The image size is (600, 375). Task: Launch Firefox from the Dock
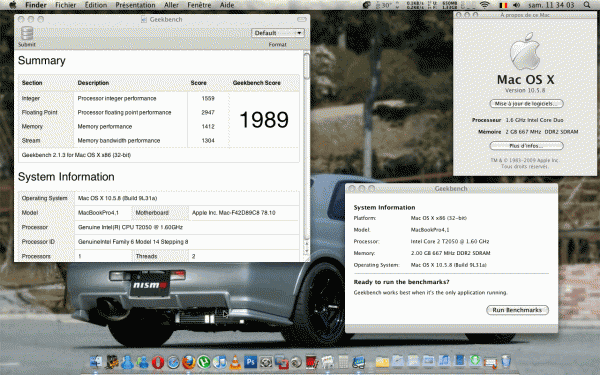click(x=189, y=362)
